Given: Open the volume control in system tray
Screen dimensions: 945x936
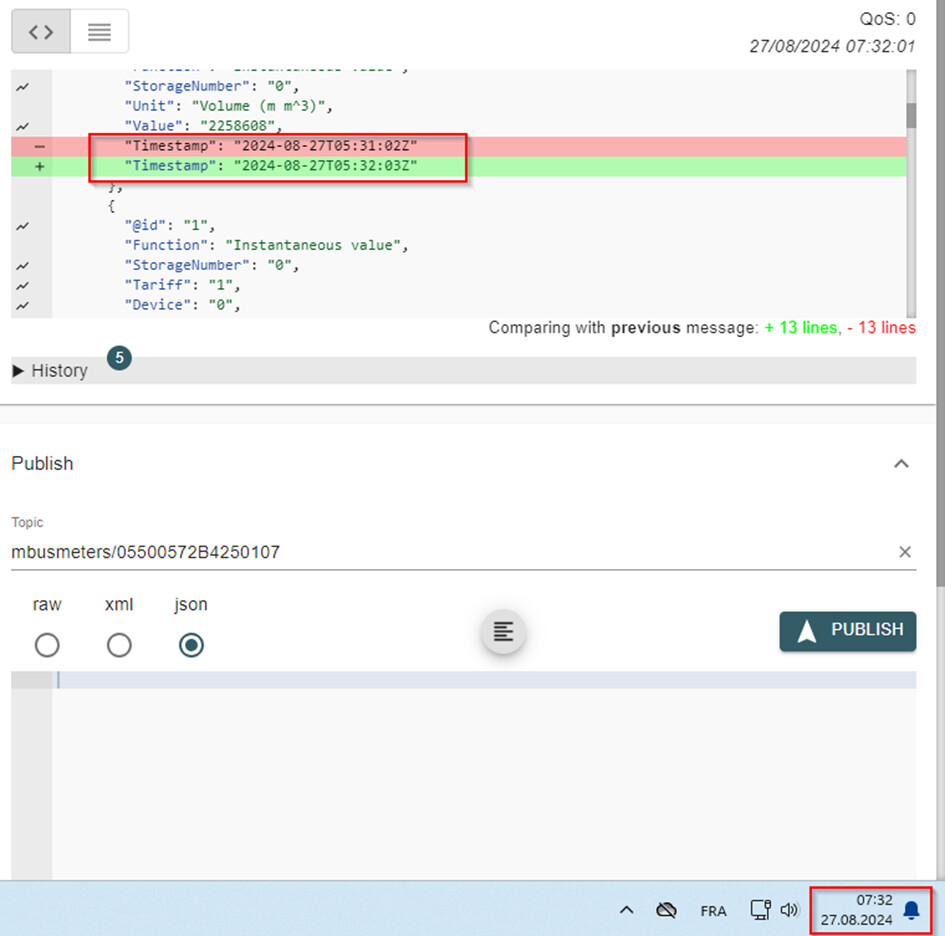Looking at the screenshot, I should 789,910.
